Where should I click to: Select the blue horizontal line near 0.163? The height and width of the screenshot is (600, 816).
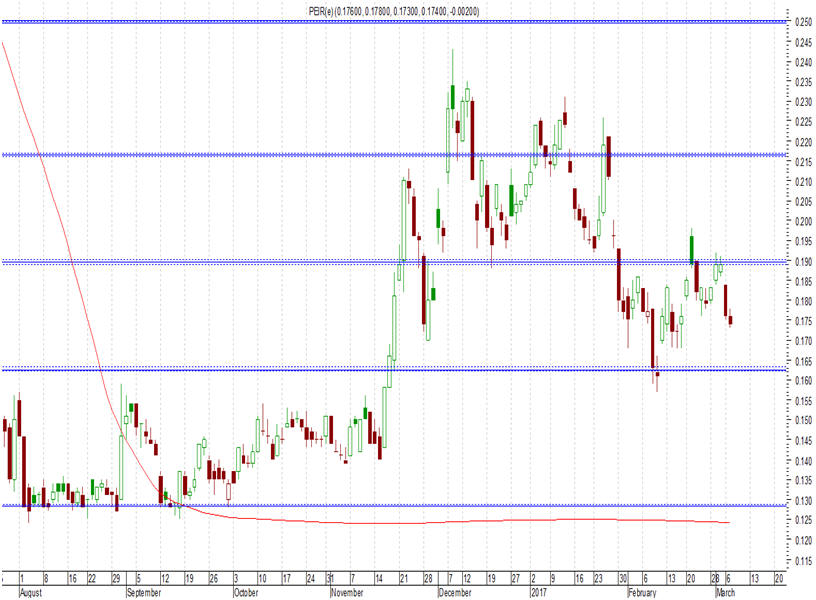[x=394, y=369]
